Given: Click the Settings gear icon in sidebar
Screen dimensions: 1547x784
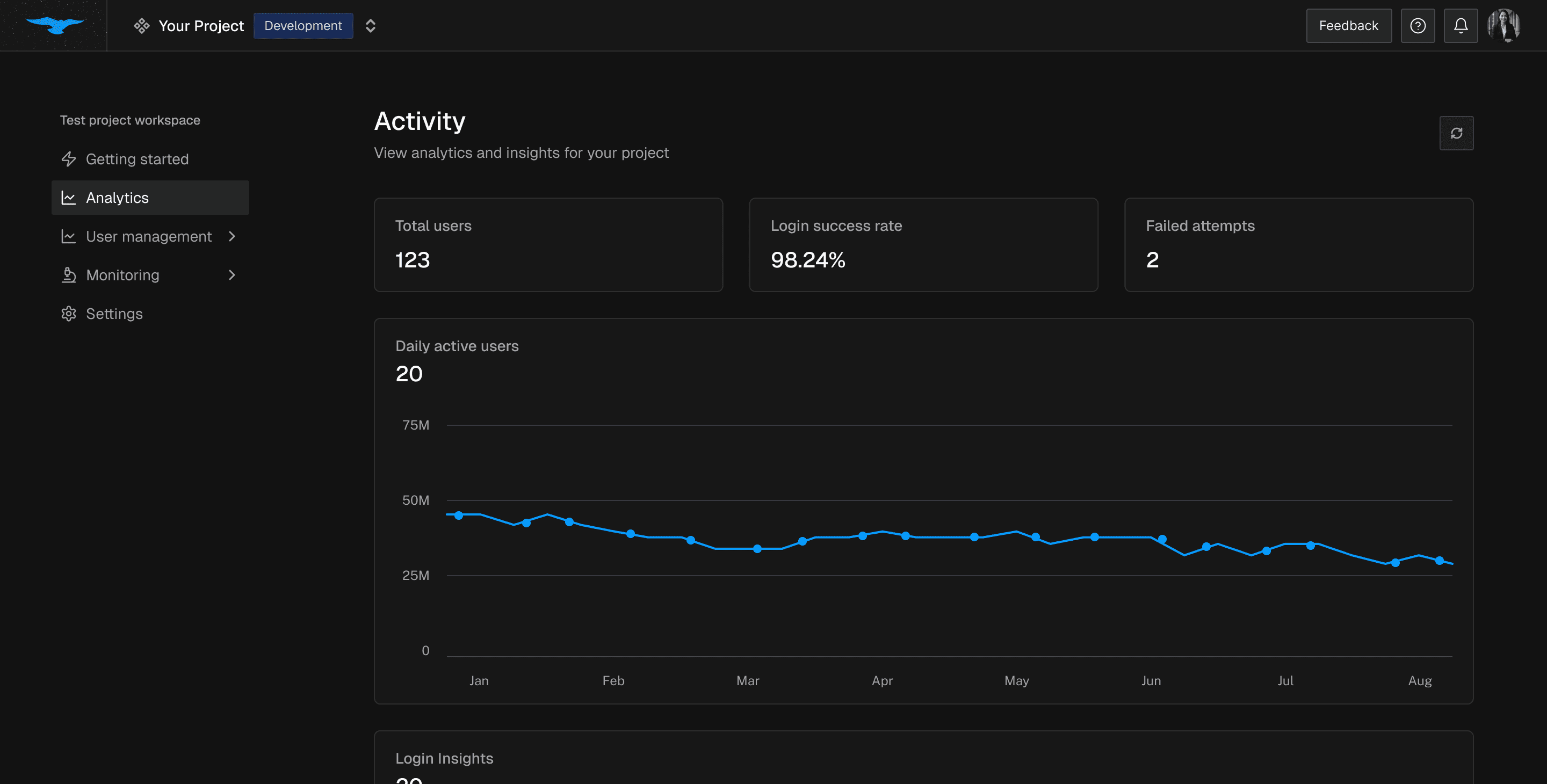Looking at the screenshot, I should (68, 314).
